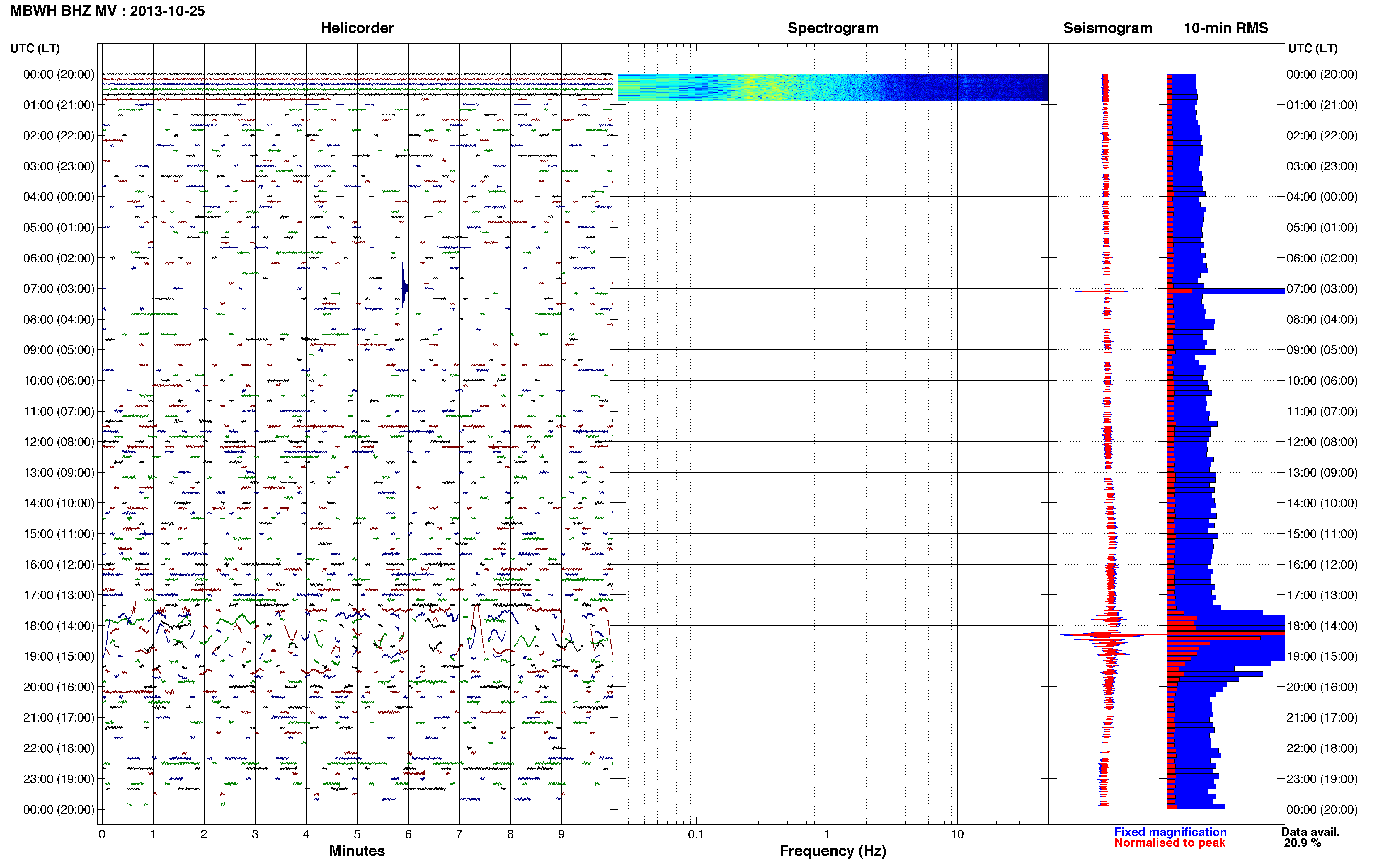Click the spectrogram frequency tick '10'
This screenshot has width=1389, height=868.
coord(957,834)
